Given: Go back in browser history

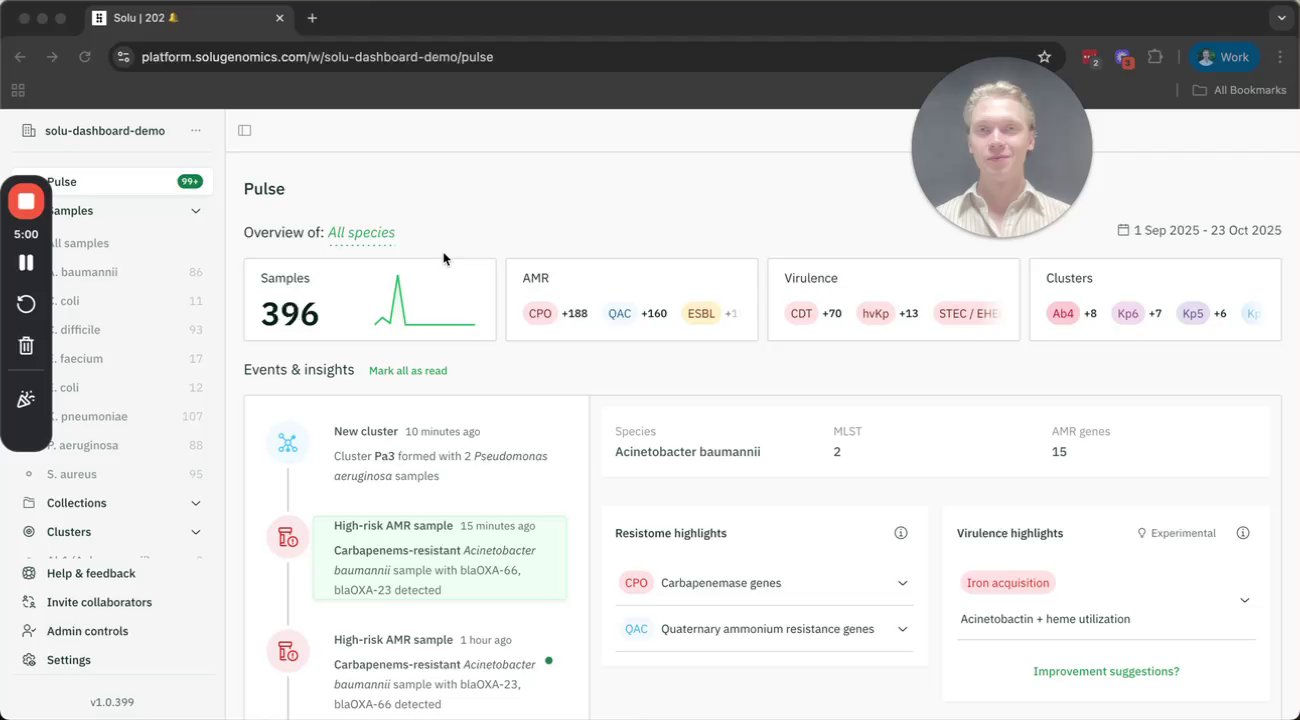Looking at the screenshot, I should [x=20, y=57].
